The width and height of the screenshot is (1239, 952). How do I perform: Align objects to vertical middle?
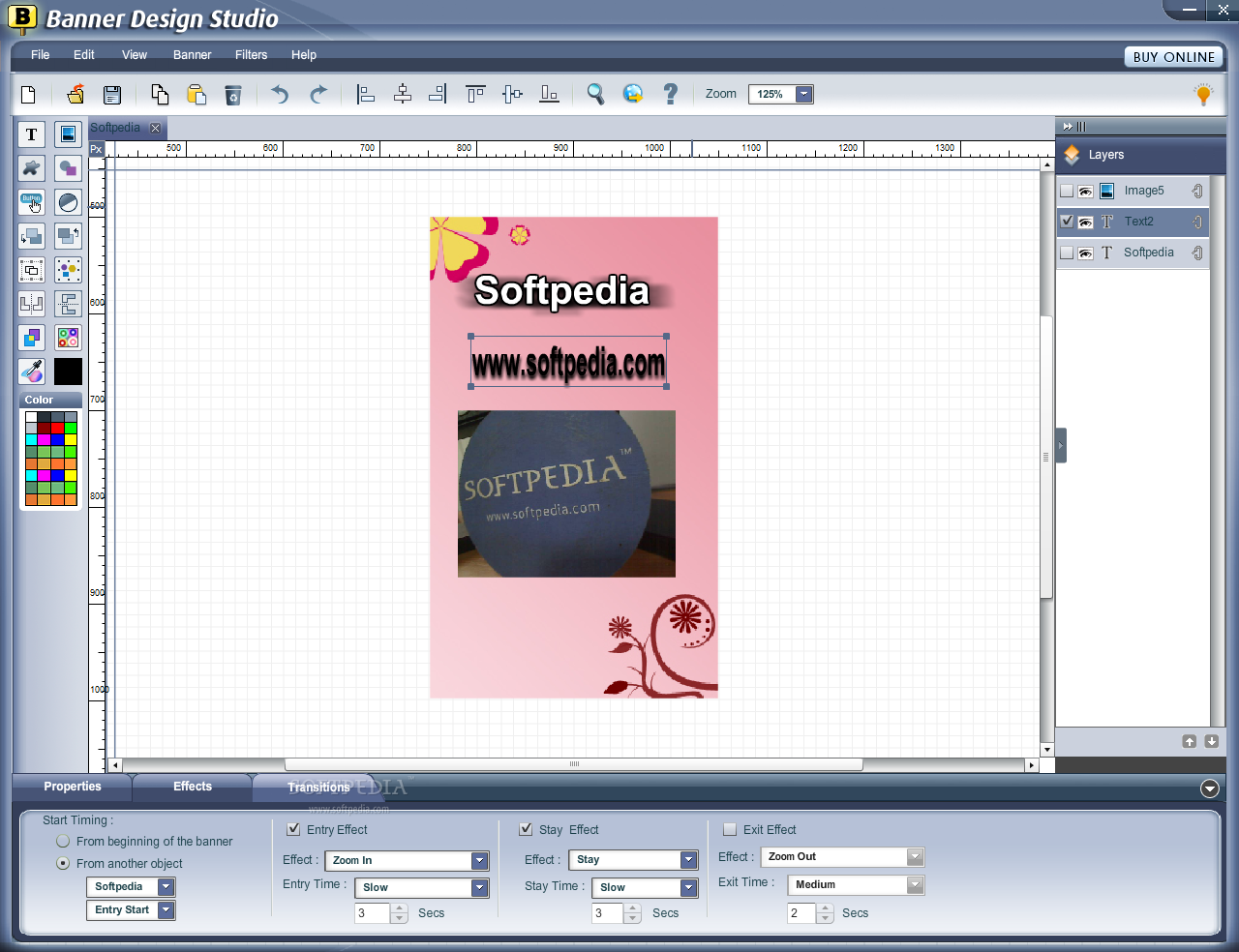(513, 94)
